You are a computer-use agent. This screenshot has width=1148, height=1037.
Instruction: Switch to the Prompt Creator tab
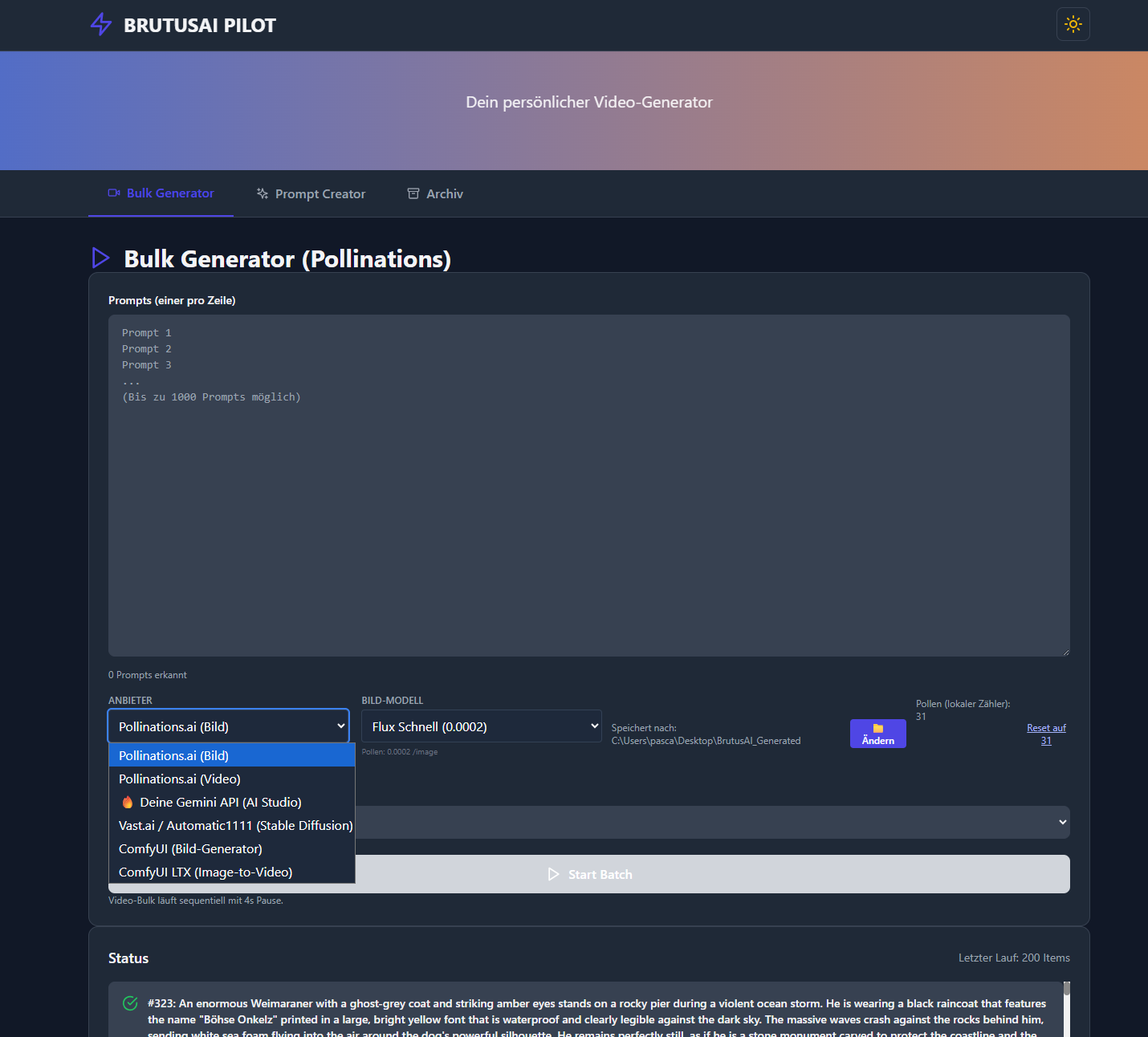coord(320,193)
